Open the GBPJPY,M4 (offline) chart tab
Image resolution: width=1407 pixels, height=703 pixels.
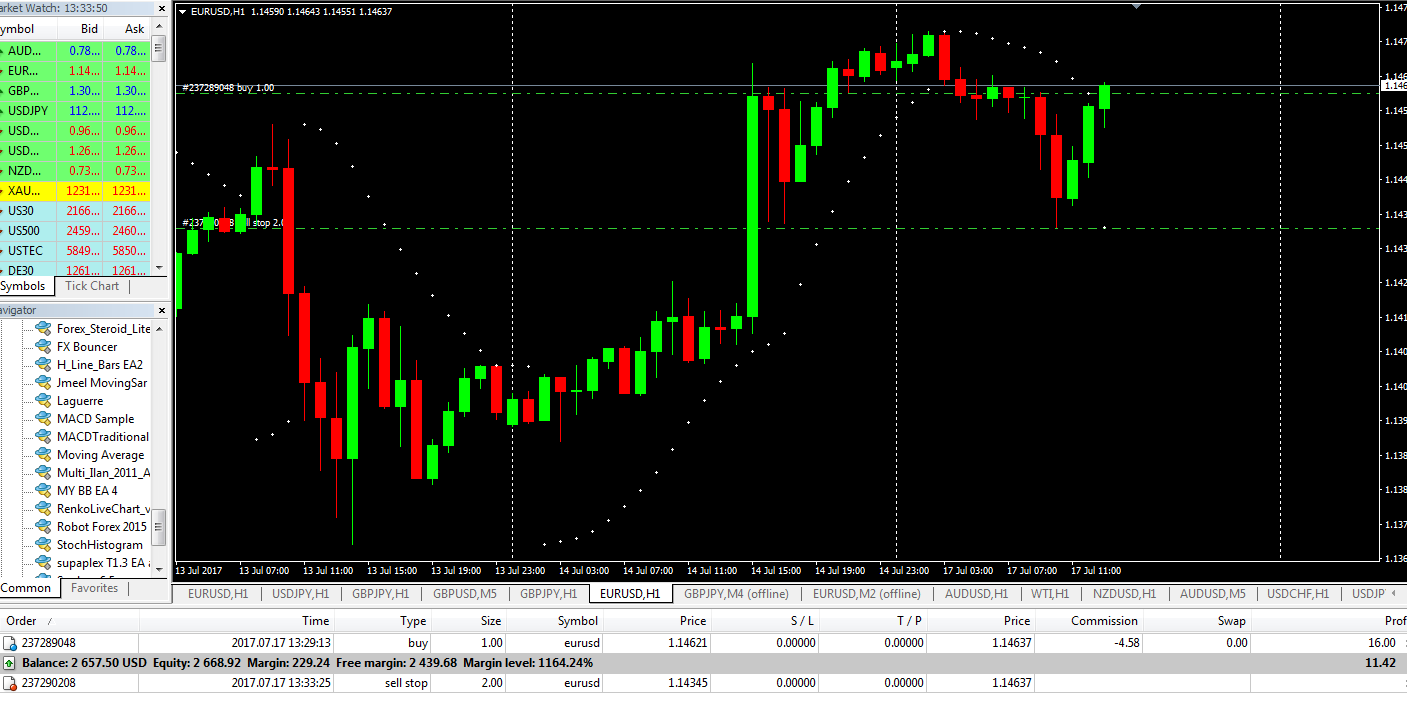(x=737, y=593)
